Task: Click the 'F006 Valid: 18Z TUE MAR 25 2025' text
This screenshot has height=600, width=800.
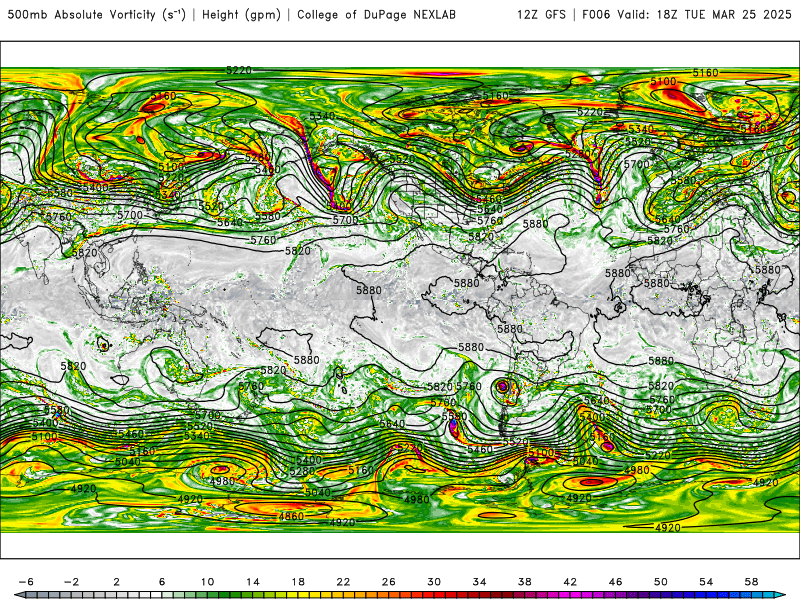Action: pos(687,15)
